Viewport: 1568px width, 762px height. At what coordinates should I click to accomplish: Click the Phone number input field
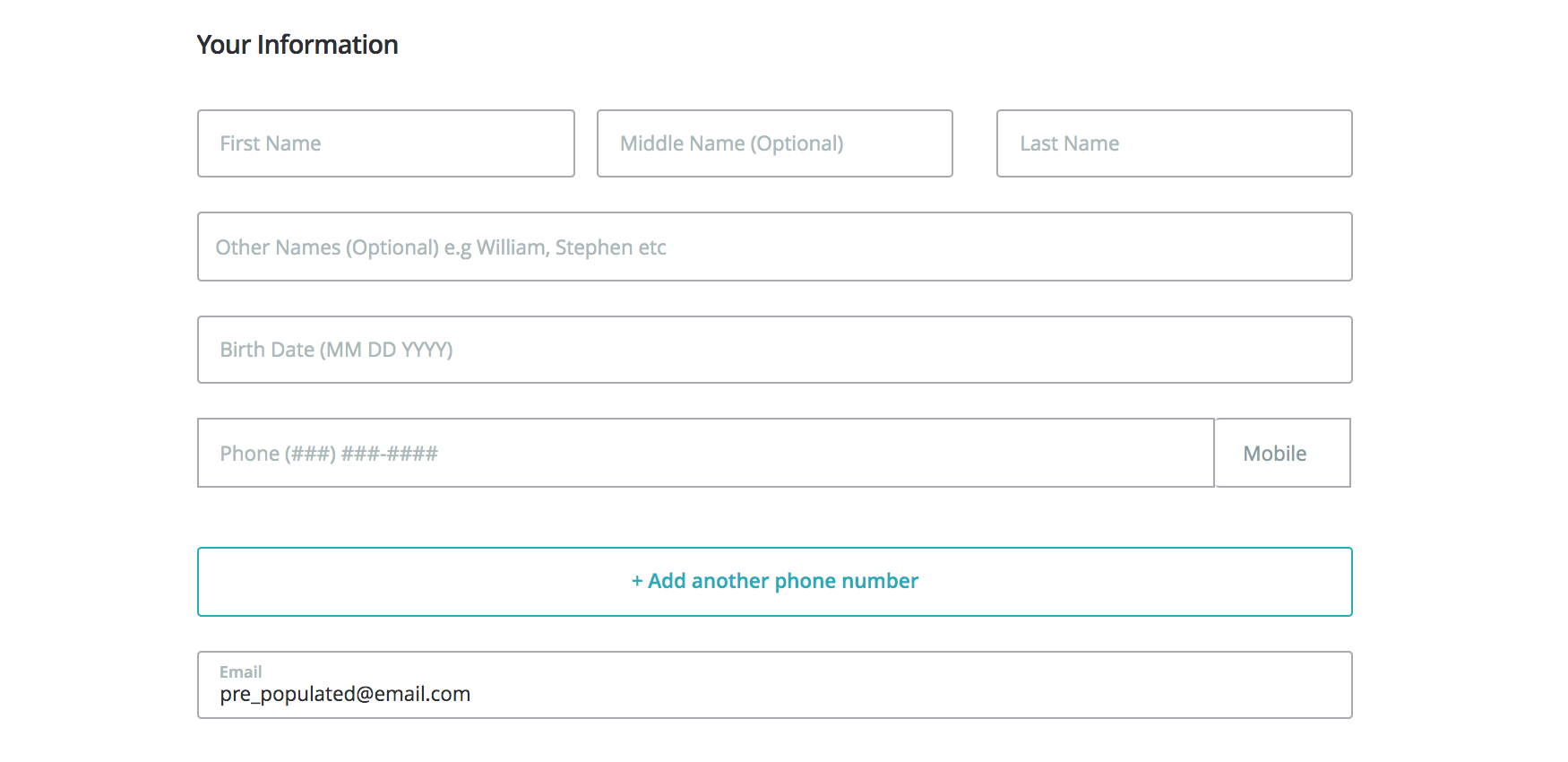pyautogui.click(x=705, y=453)
